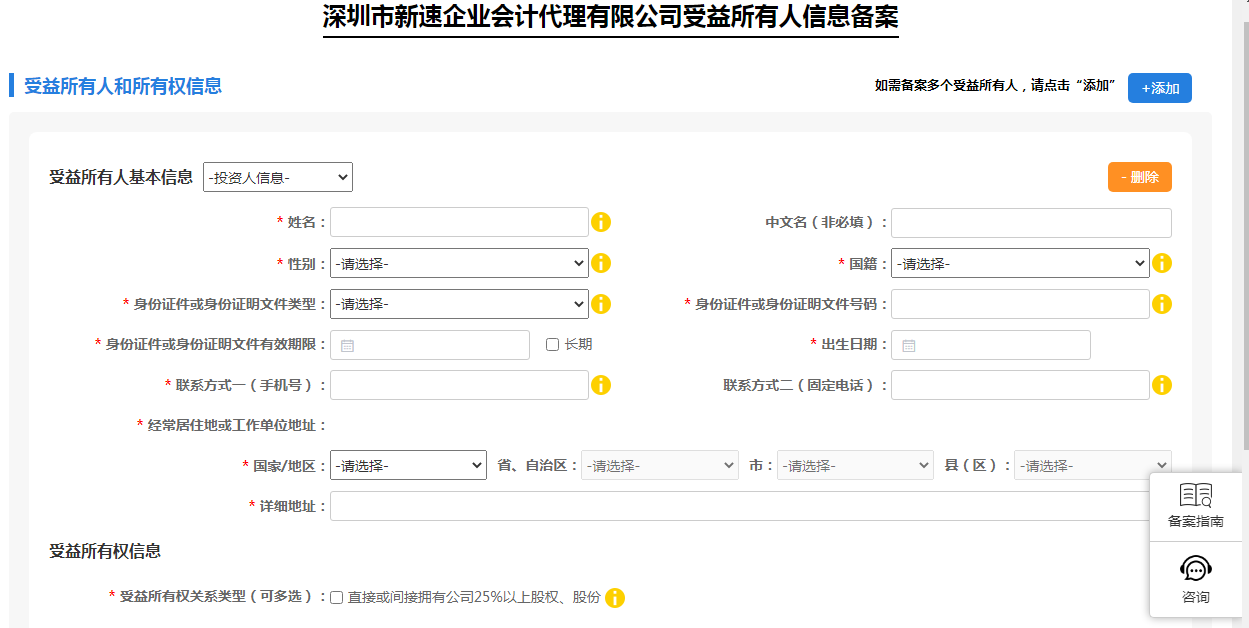Open the 咨询 headset icon
1249x628 pixels.
pos(1195,580)
